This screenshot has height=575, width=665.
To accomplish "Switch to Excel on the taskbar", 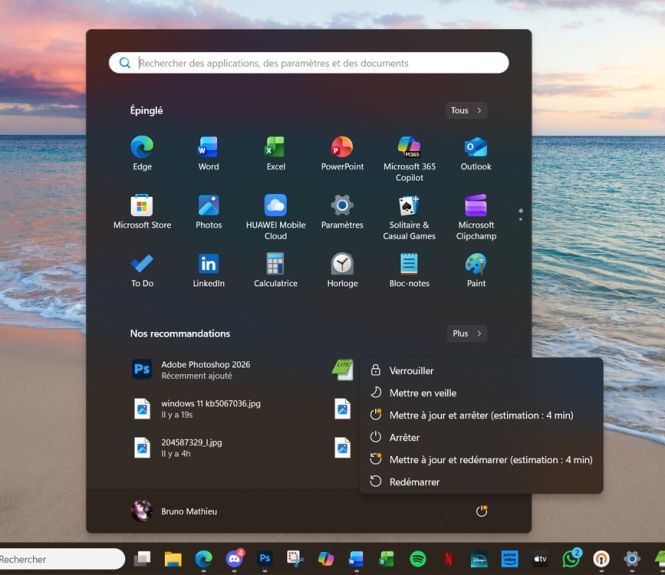I will point(387,559).
